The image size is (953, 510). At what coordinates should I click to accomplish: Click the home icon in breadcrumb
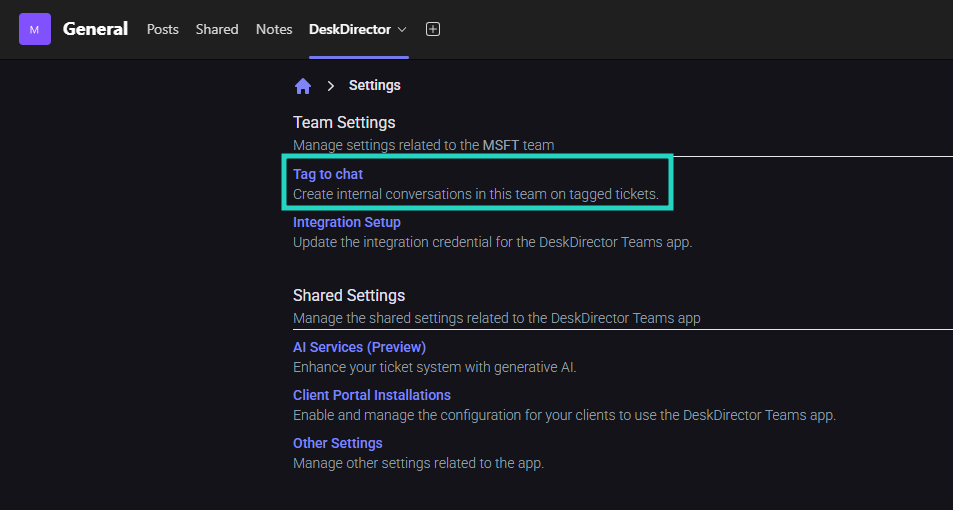[x=303, y=86]
